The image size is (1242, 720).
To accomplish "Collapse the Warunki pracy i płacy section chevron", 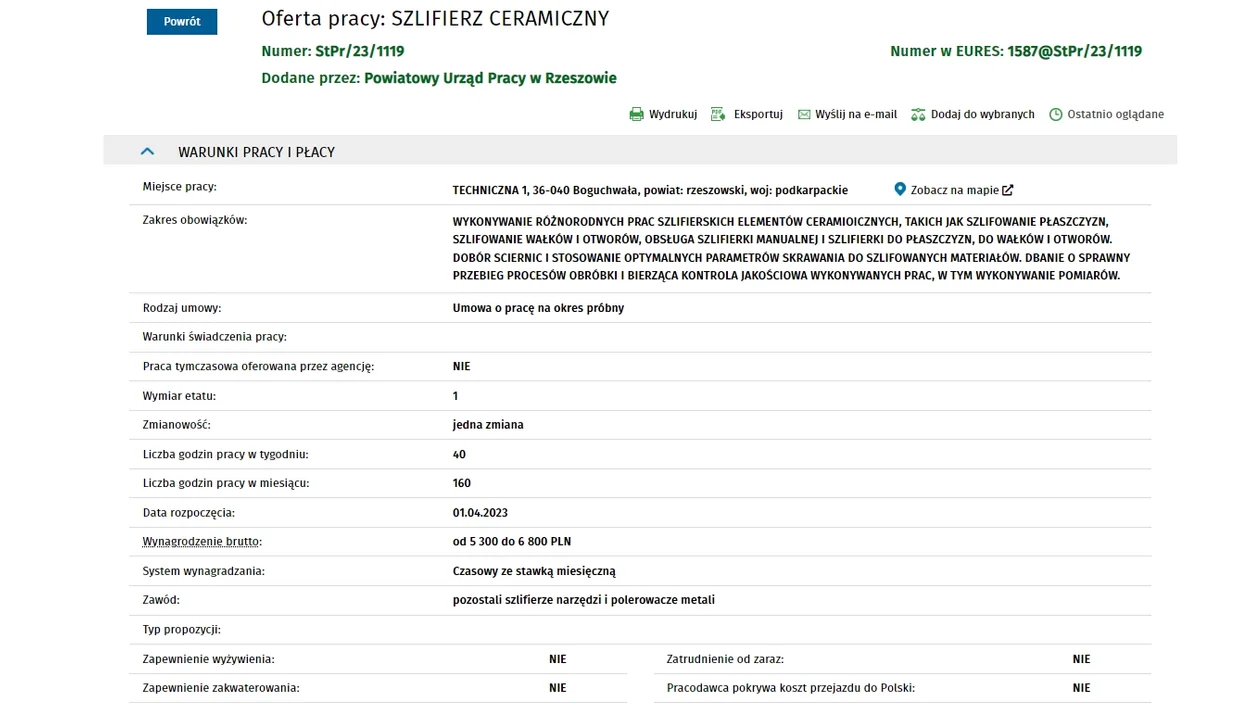I will click(x=147, y=152).
